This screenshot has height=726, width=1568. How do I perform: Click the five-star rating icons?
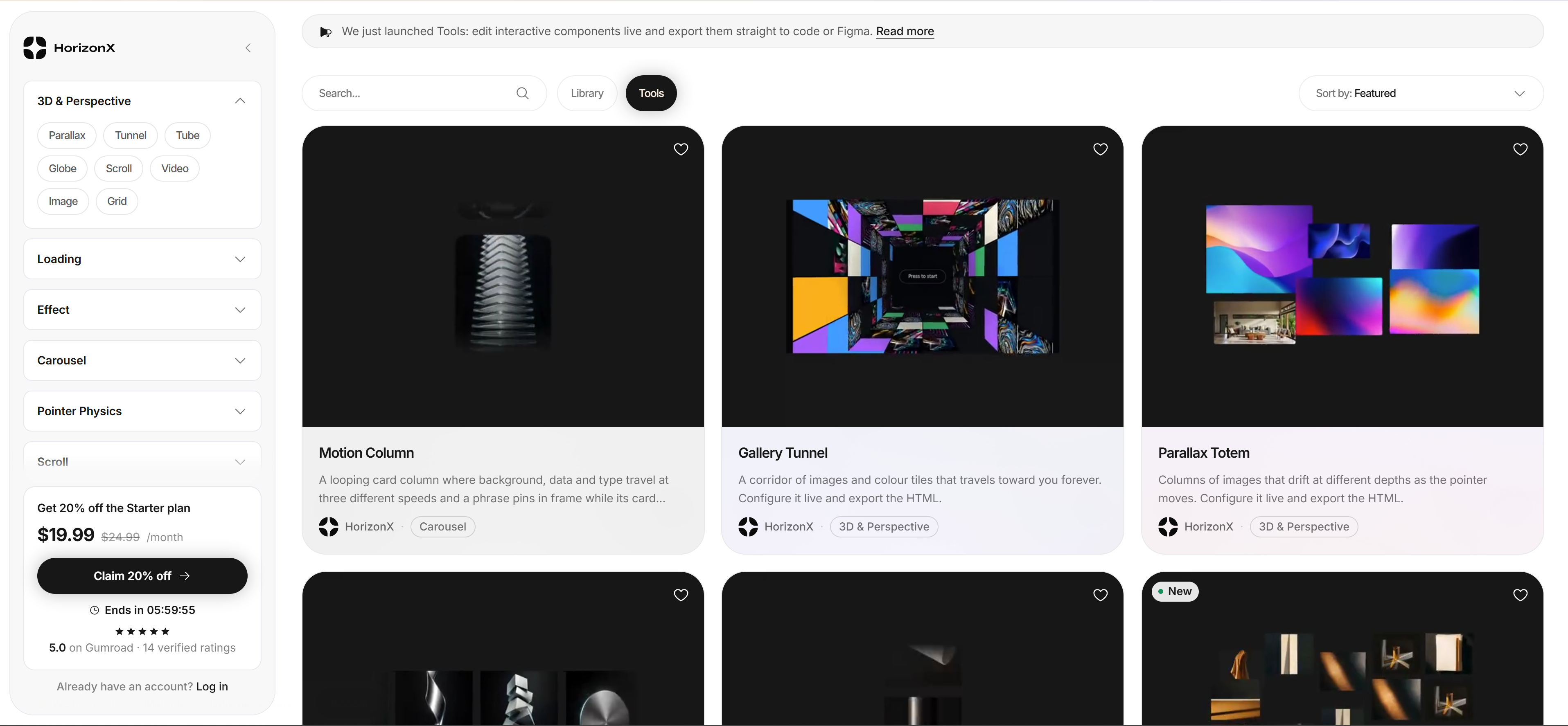(142, 631)
